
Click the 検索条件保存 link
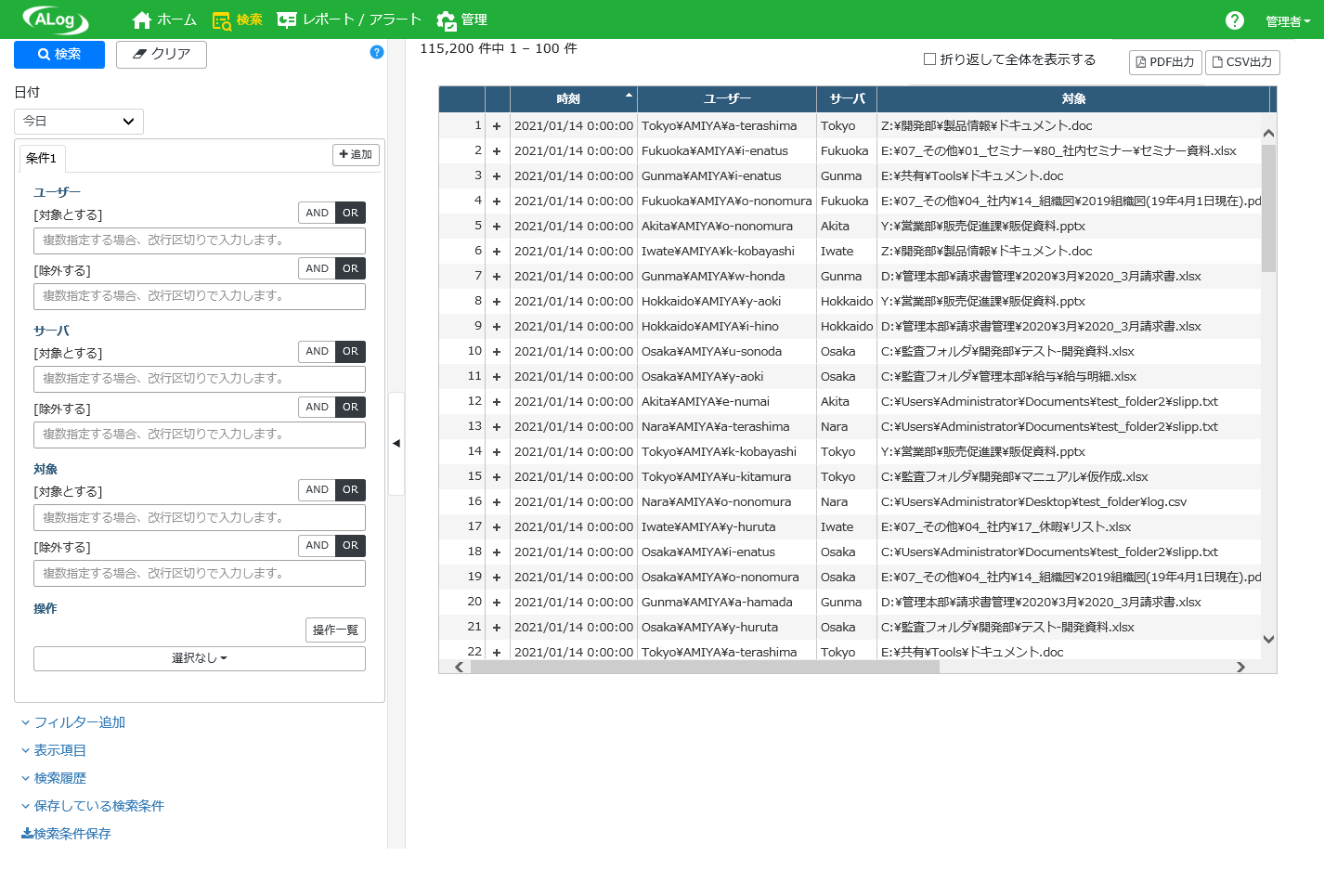(x=66, y=833)
